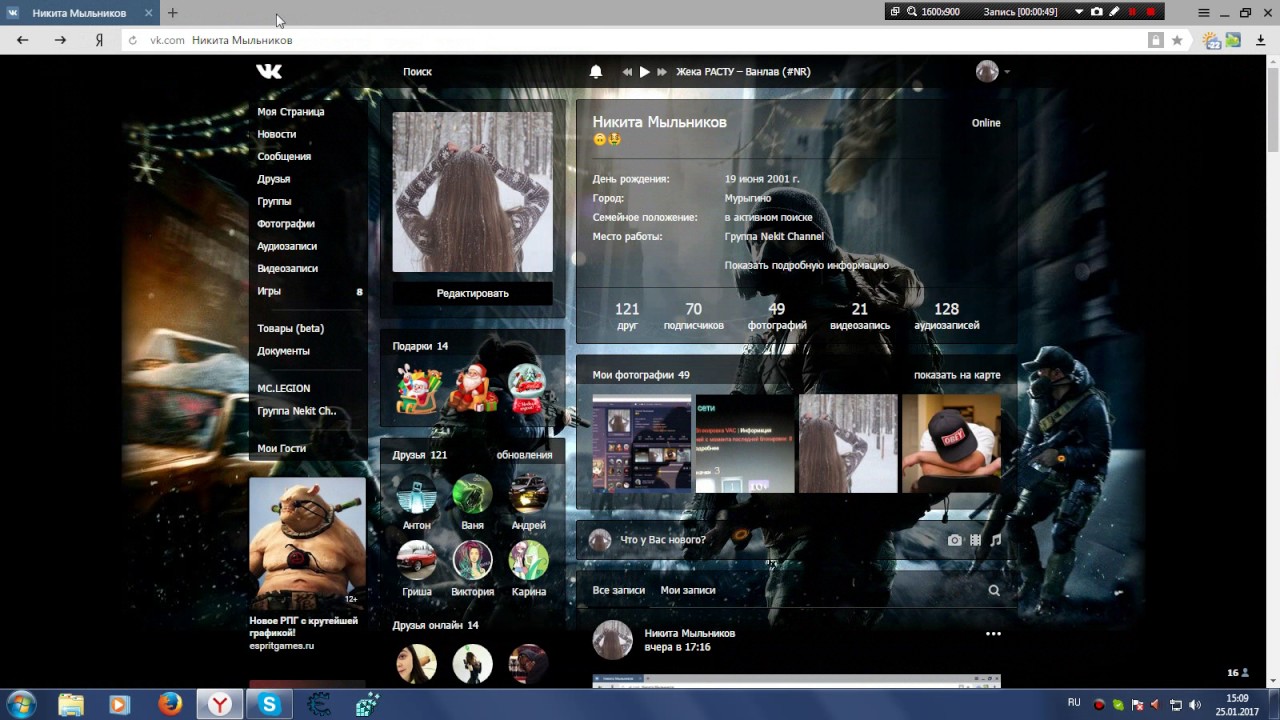Image resolution: width=1280 pixels, height=720 pixels.
Task: Open the 21 видеозапись counter
Action: tap(860, 316)
